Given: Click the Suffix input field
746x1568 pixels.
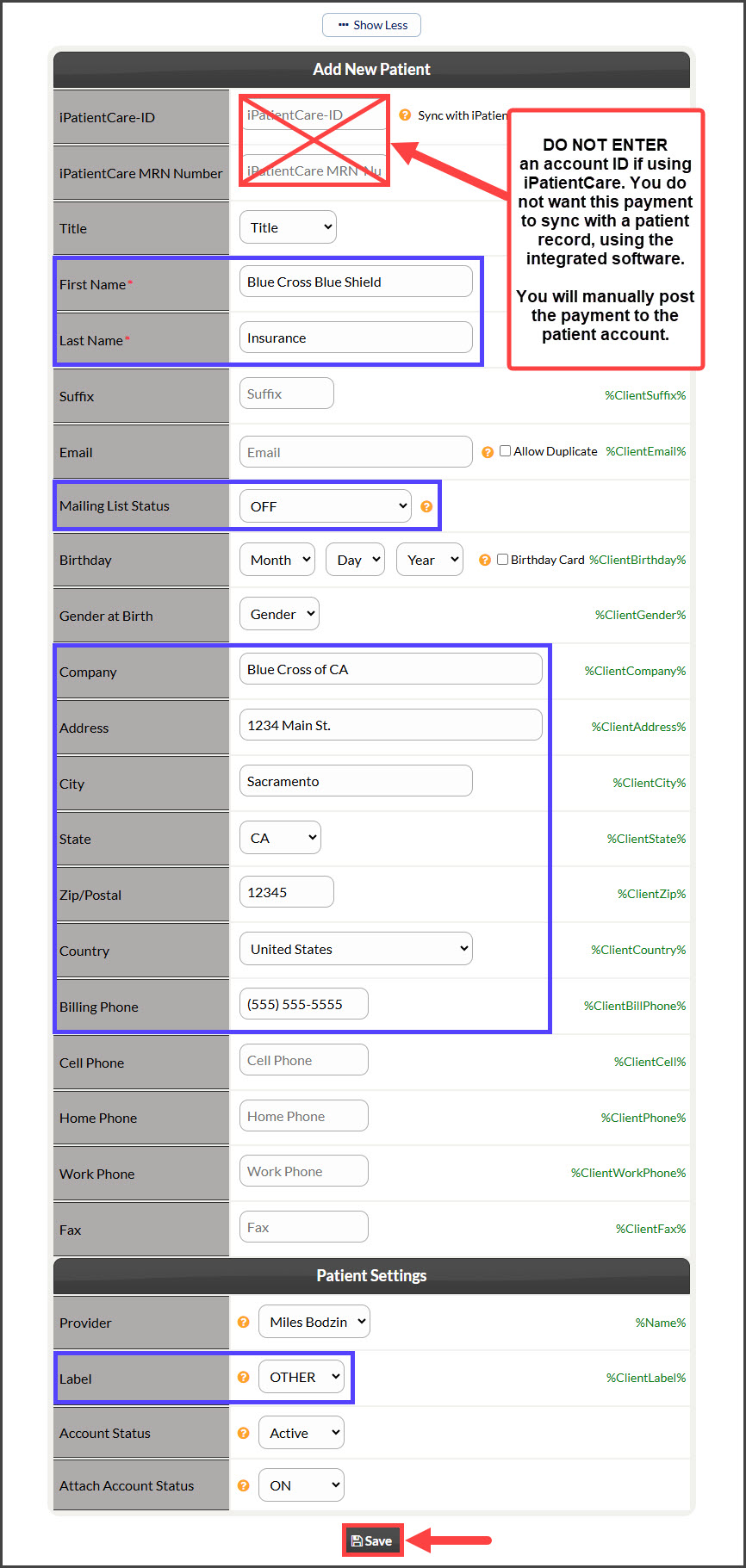Looking at the screenshot, I should click(287, 394).
